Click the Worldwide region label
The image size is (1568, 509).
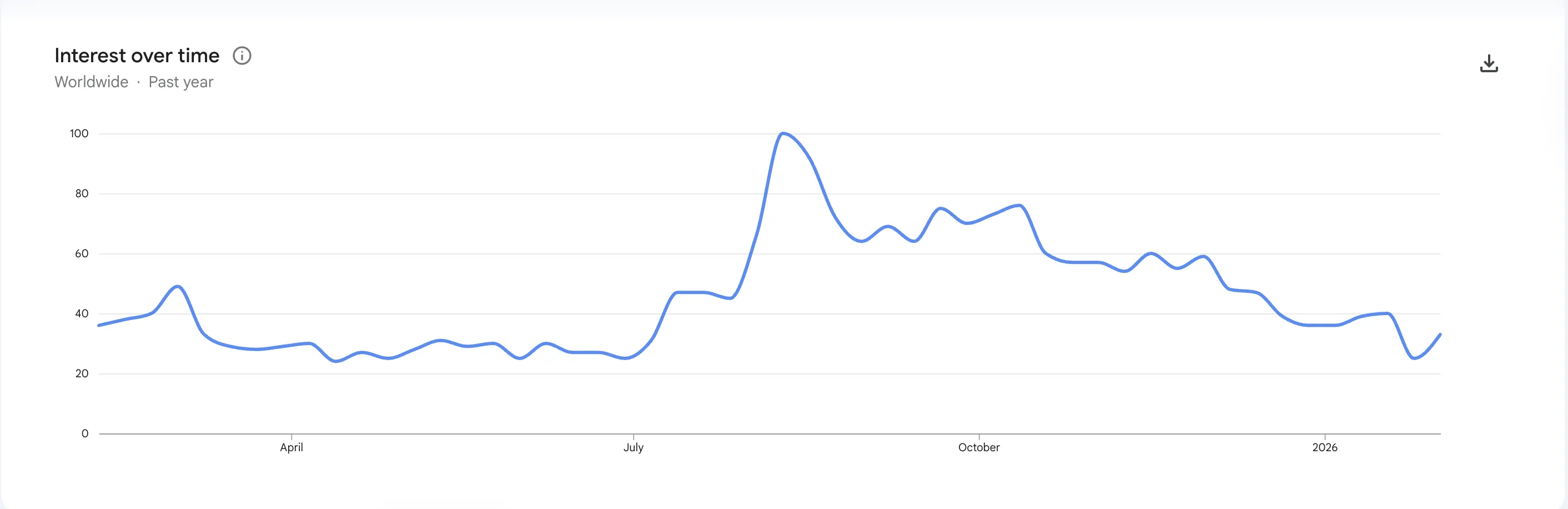point(91,82)
